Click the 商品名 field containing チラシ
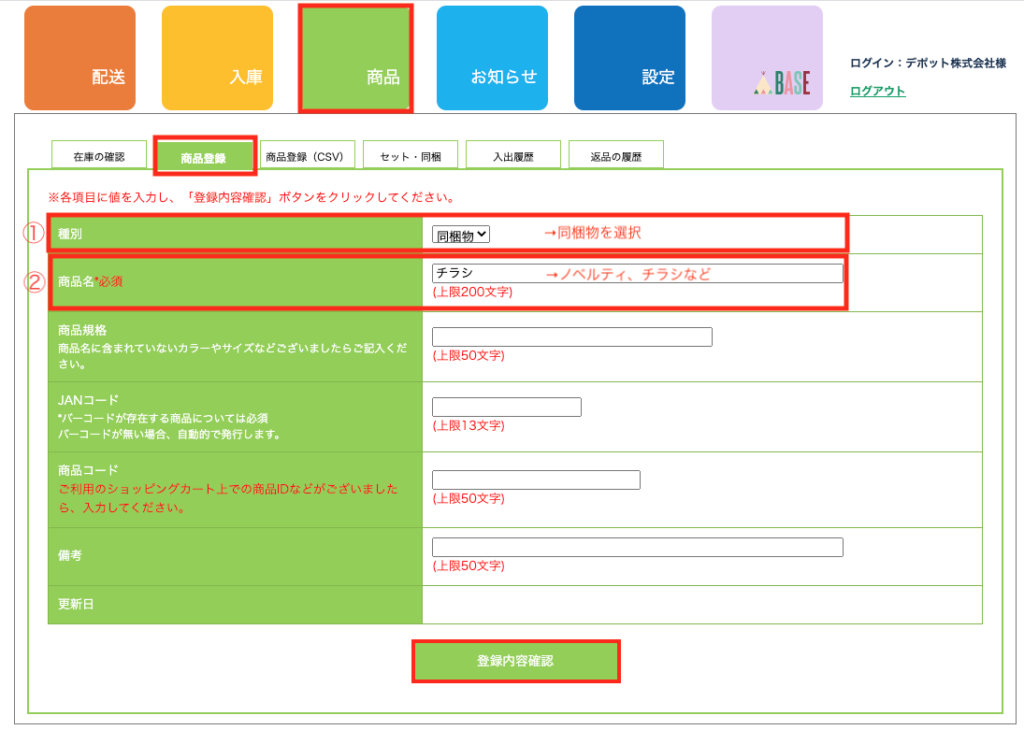The width and height of the screenshot is (1024, 730). 637,273
